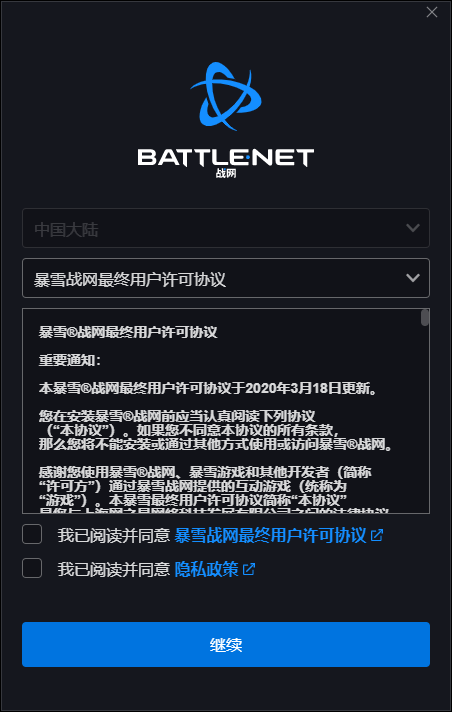Click the BATTLENET wordmark under the logo

click(x=226, y=158)
